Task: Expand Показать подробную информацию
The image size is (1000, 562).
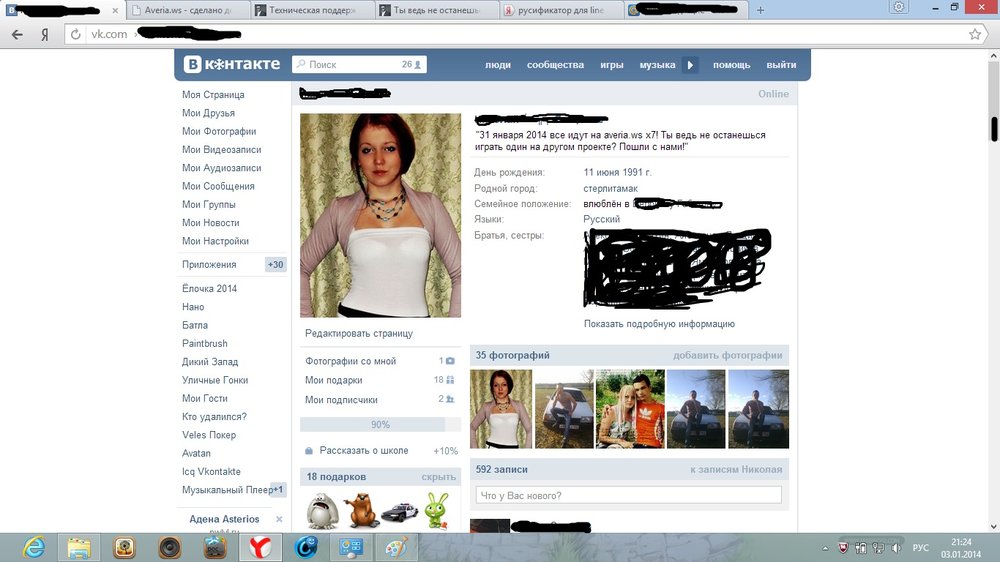Action: (x=659, y=324)
